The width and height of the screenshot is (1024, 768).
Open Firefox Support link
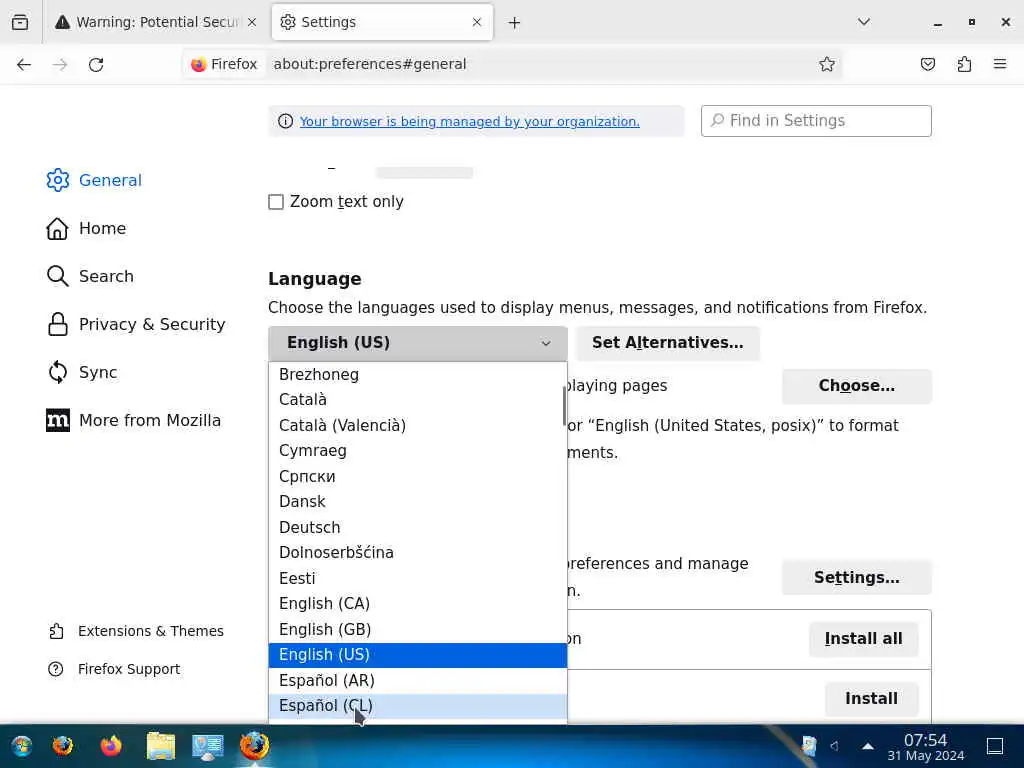click(114, 669)
